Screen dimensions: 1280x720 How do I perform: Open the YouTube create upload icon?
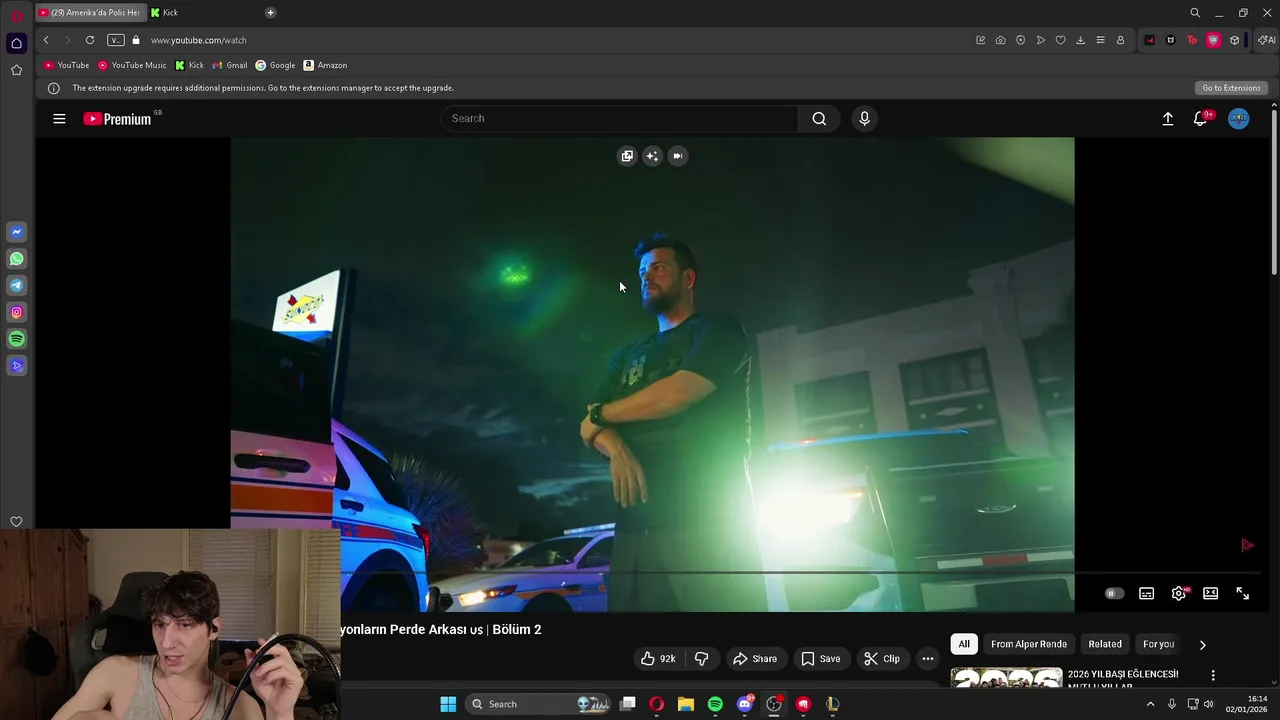(x=1167, y=119)
